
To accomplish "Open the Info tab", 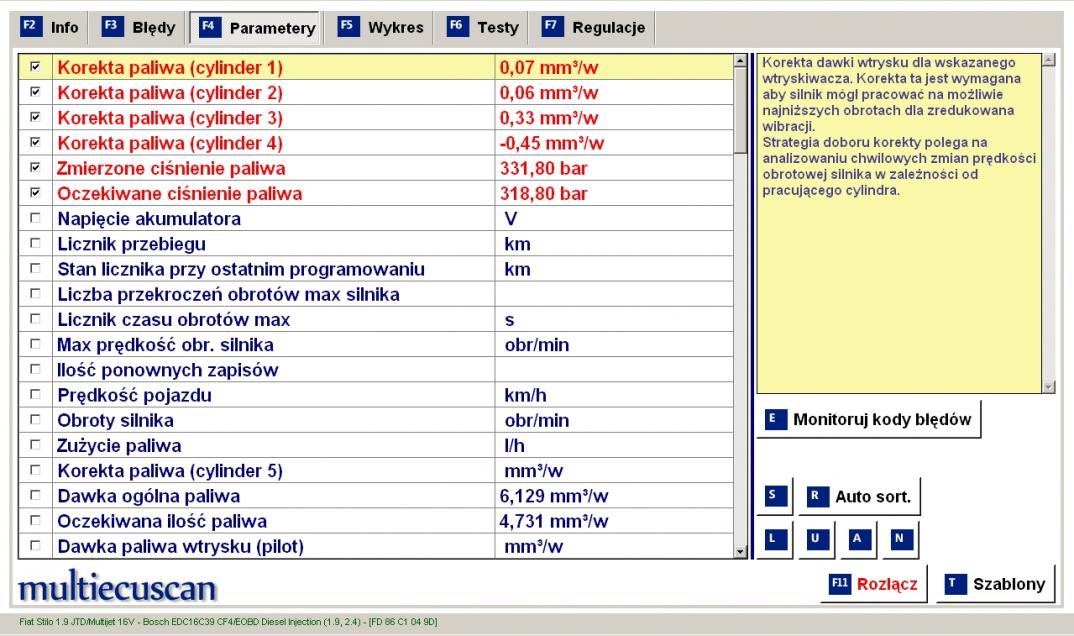I will (x=49, y=27).
